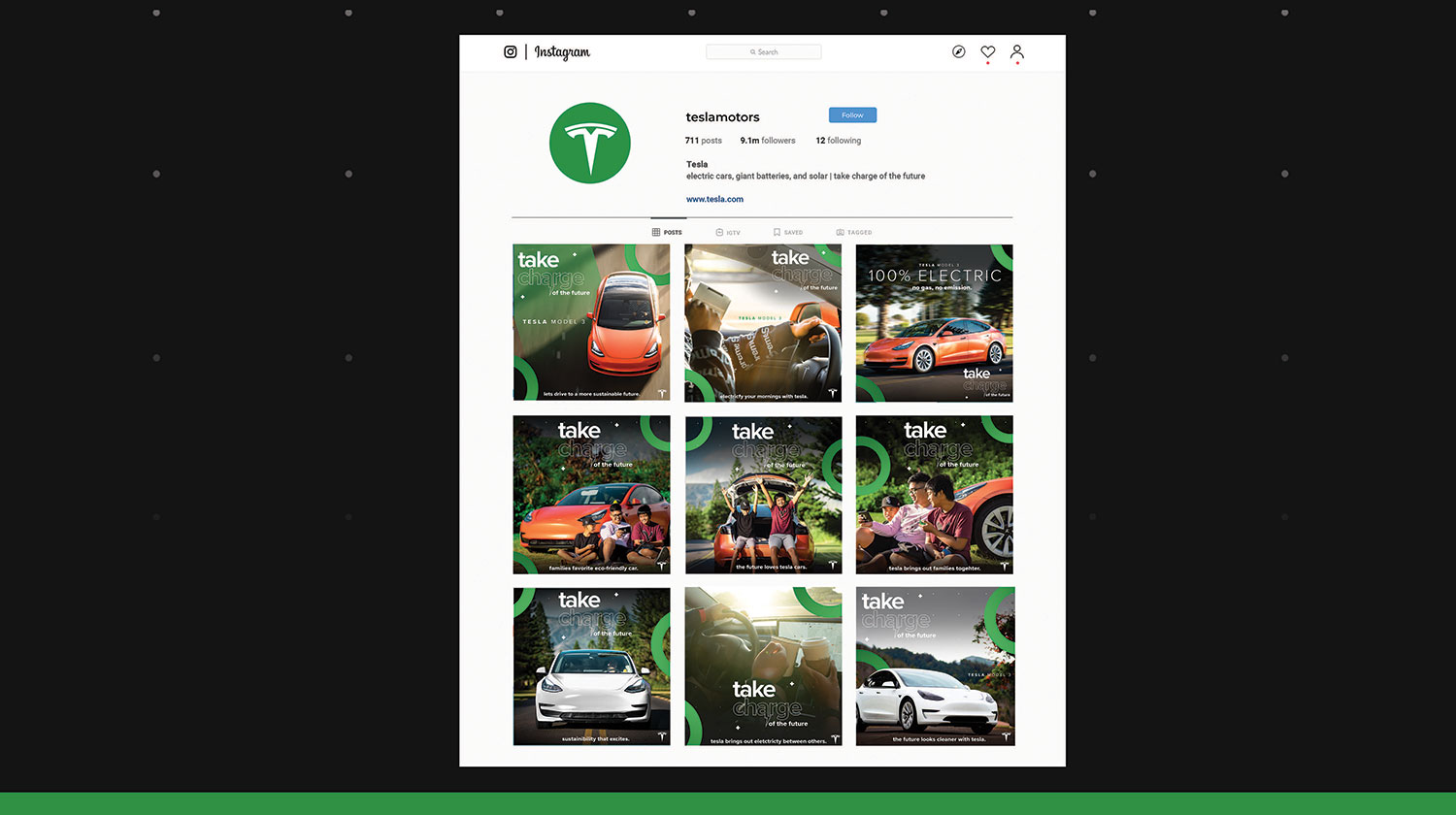Open the Explore compass icon
Viewport: 1456px width, 815px height.
(958, 52)
